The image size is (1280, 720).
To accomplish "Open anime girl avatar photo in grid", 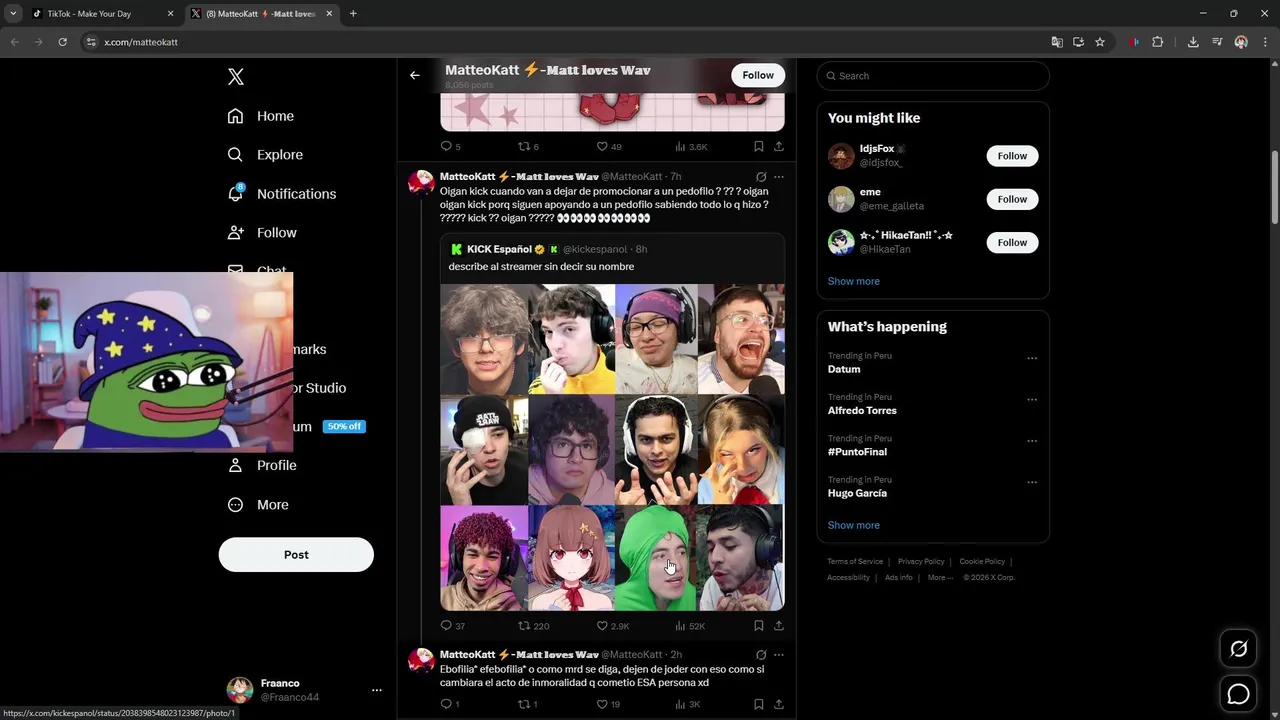I will [571, 558].
